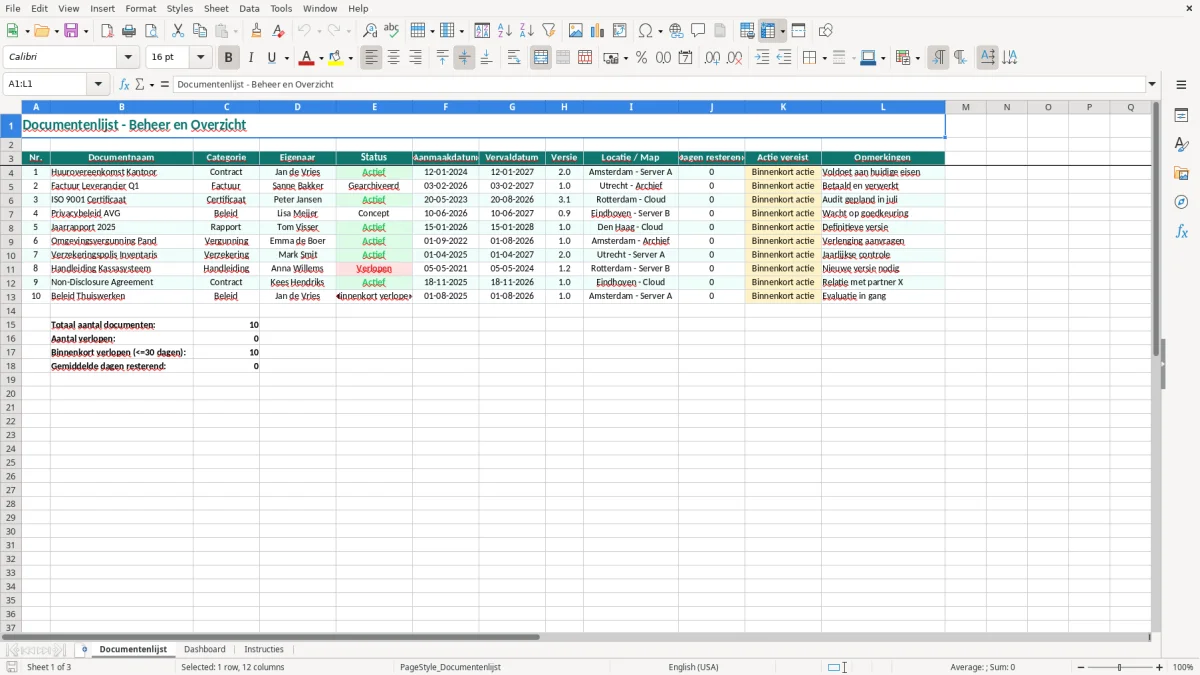Open the underline style dropdown arrow
The image size is (1200, 675).
[x=286, y=58]
